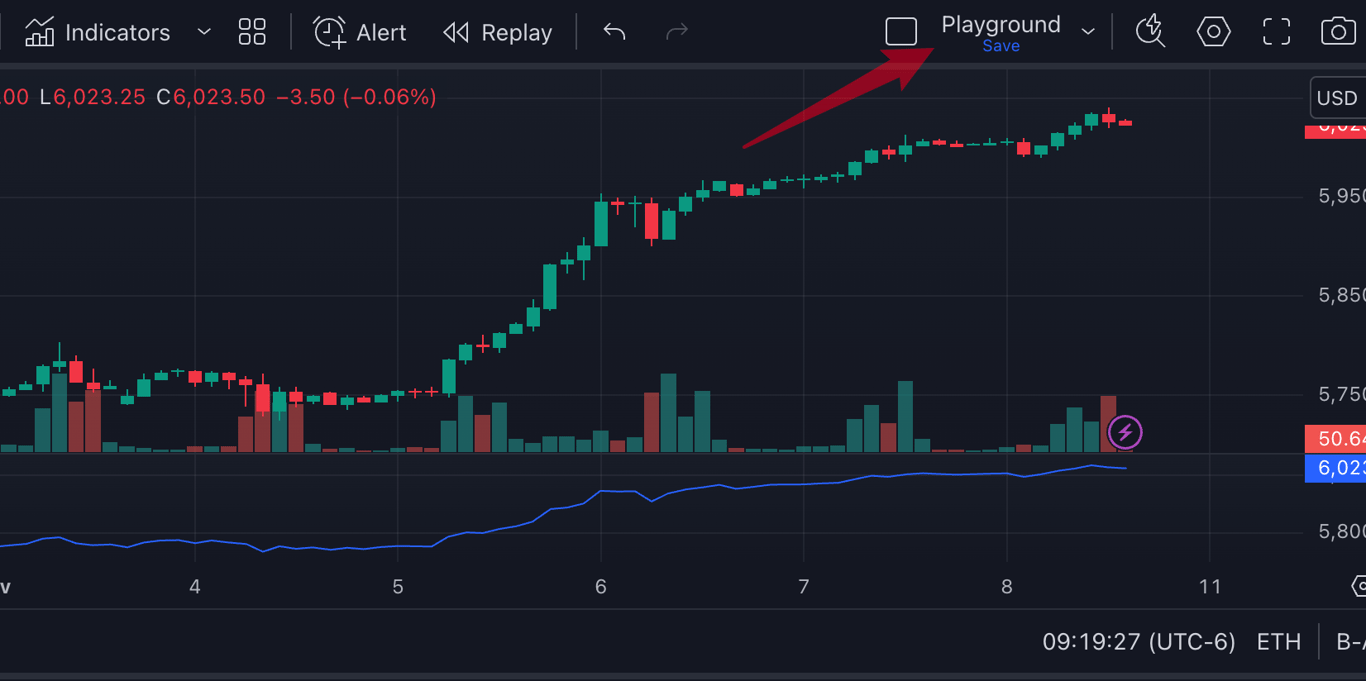Click date label 6 on time axis
This screenshot has height=681, width=1366.
click(x=601, y=587)
